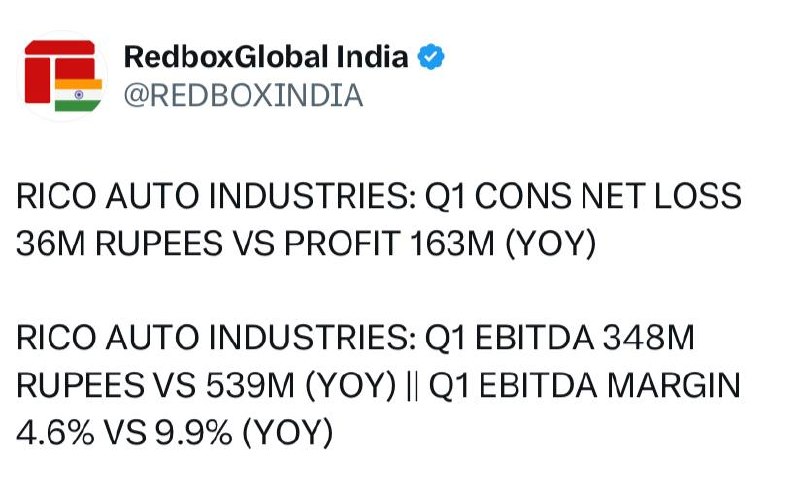Click the 'PROFIT 163M' text
Viewport: 800px width, 489px height.
pos(389,243)
